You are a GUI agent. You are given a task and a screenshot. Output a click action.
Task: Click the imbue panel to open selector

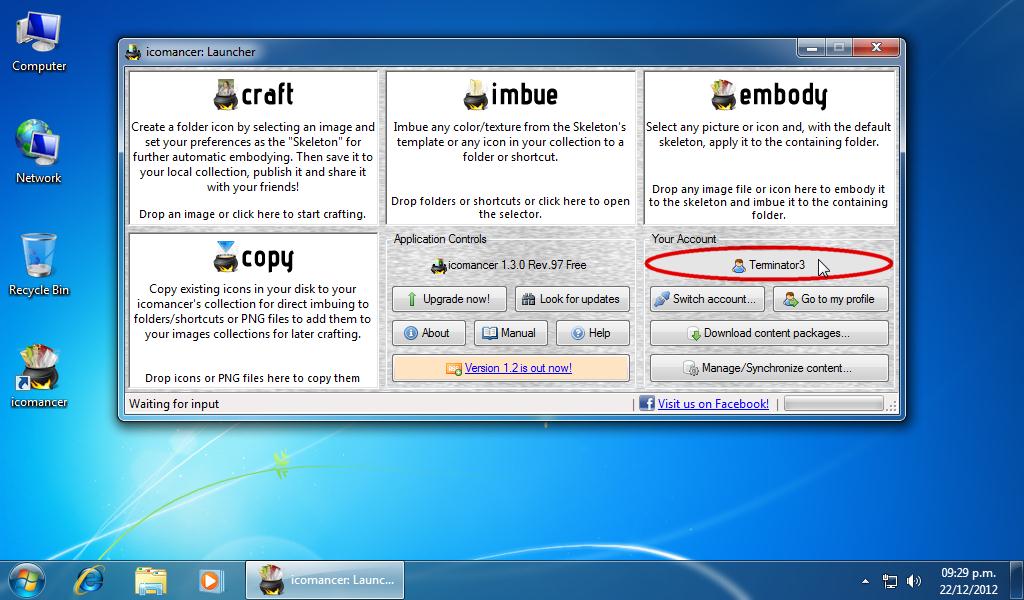click(x=510, y=148)
